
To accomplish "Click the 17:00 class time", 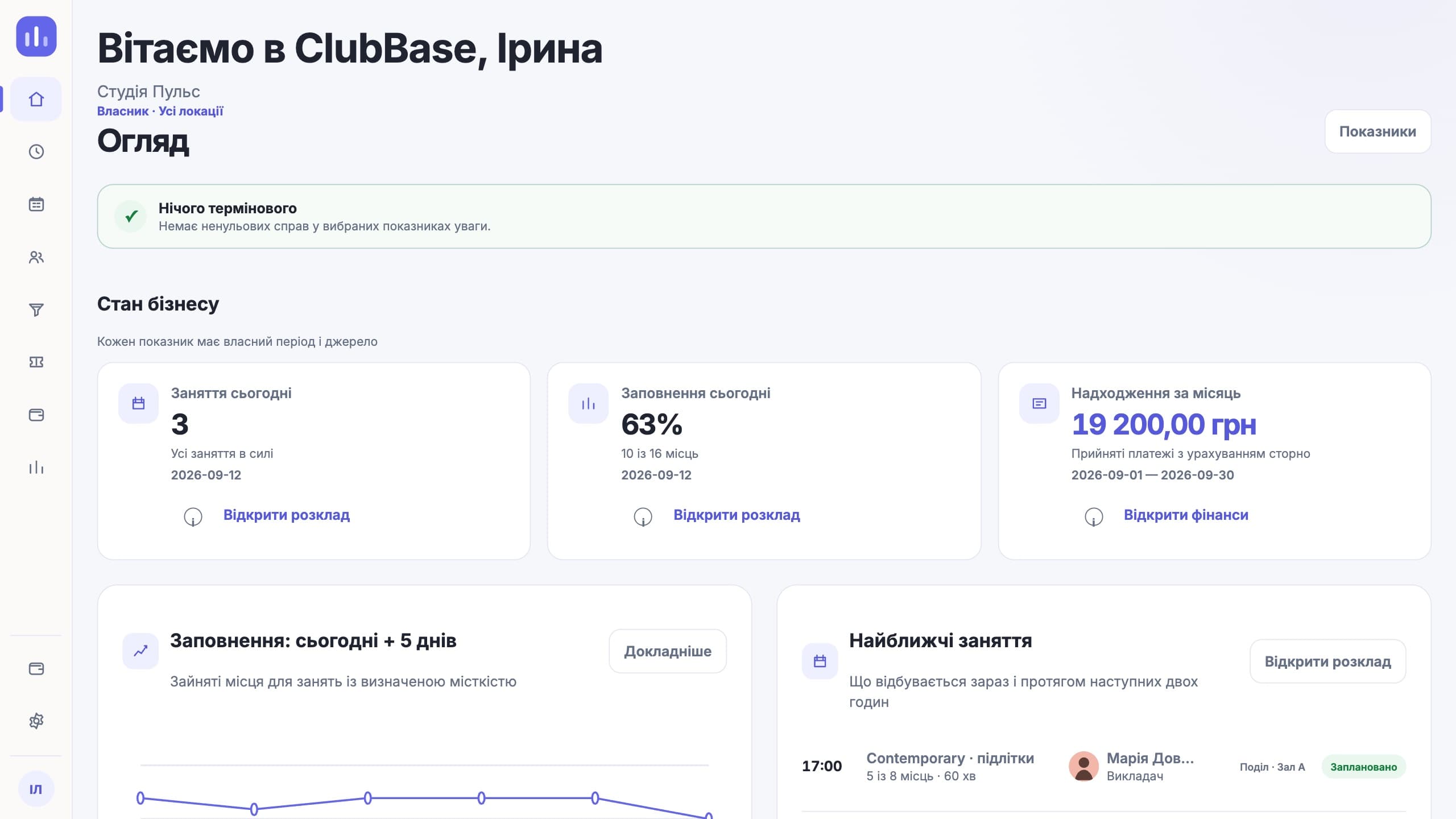I will 822,766.
